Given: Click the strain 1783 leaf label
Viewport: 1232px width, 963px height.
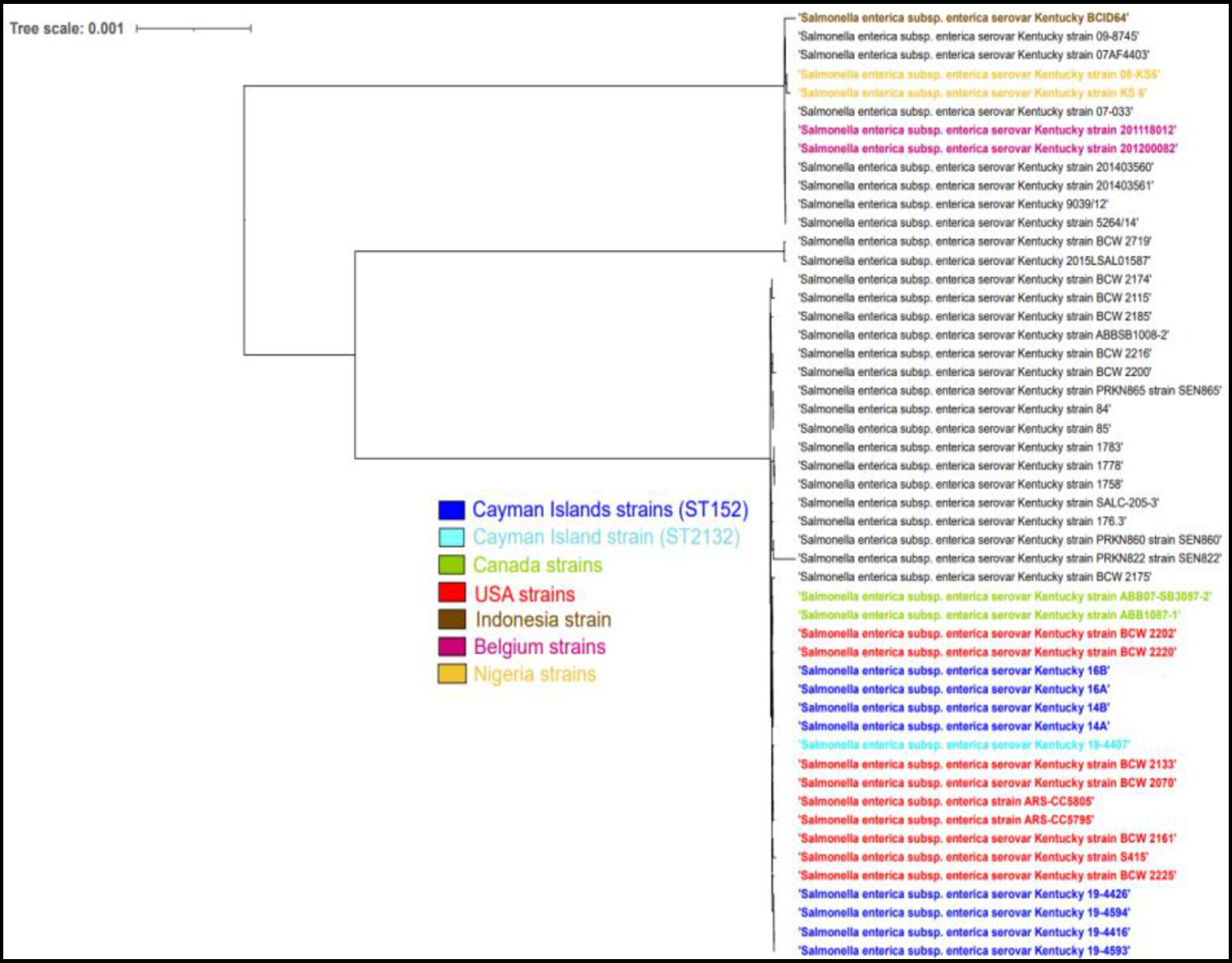Looking at the screenshot, I should point(961,447).
